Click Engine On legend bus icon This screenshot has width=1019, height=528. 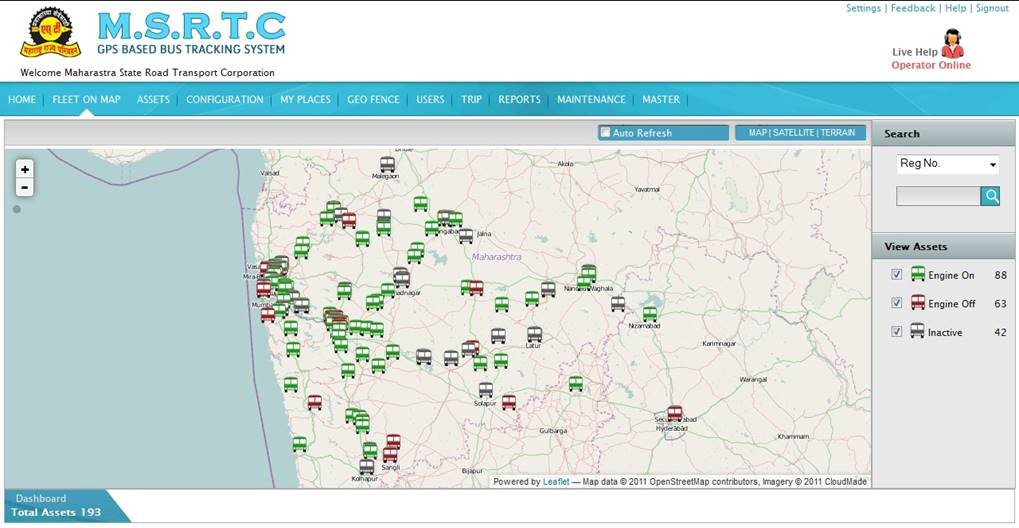(x=918, y=274)
